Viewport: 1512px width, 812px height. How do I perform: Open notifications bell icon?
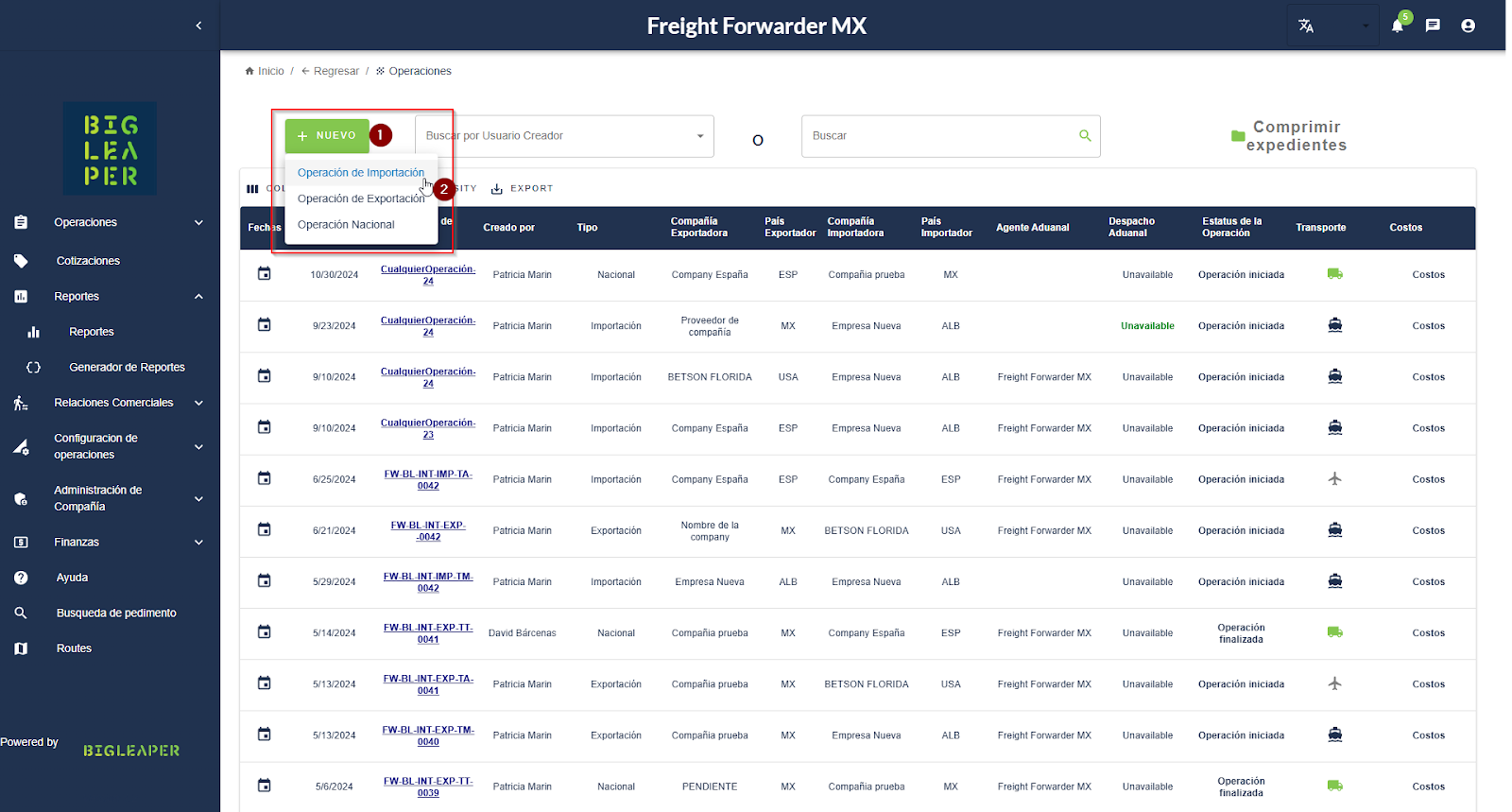click(1398, 26)
